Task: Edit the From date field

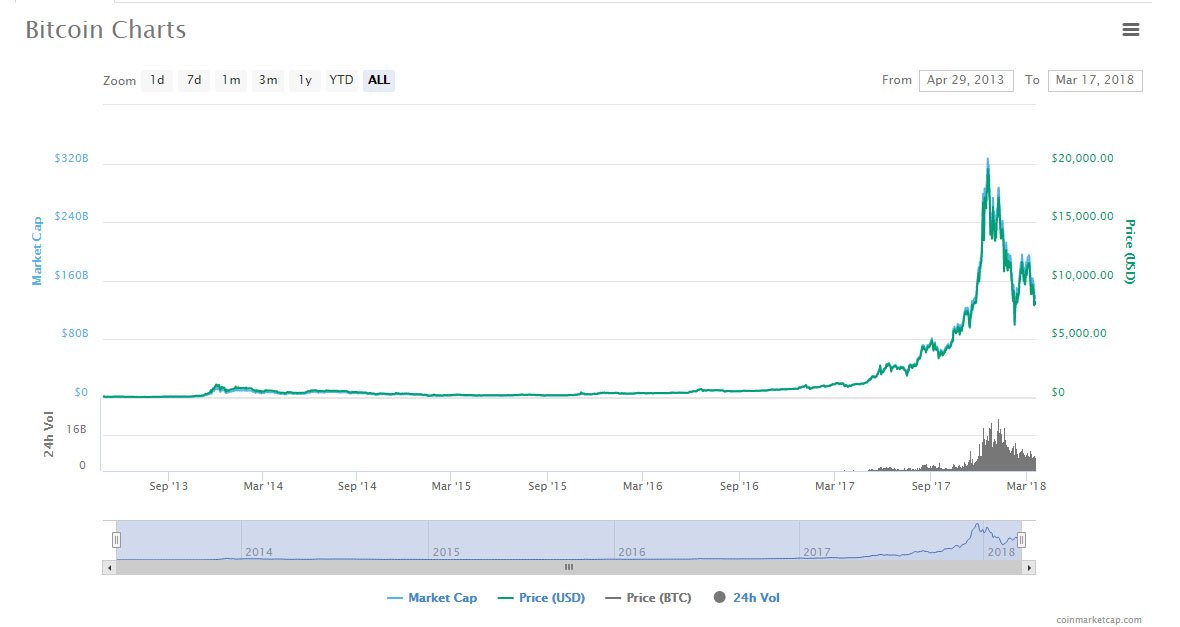Action: pyautogui.click(x=966, y=80)
